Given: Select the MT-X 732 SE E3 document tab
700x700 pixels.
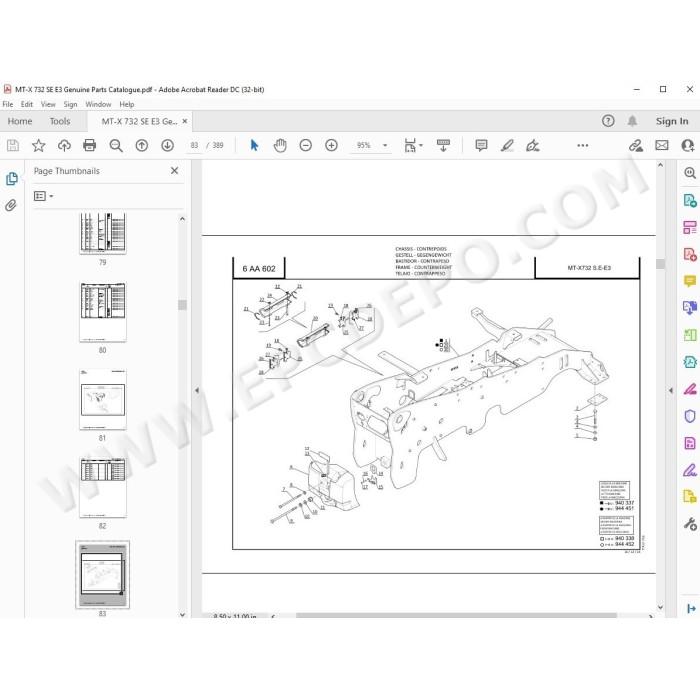Looking at the screenshot, I should point(139,121).
